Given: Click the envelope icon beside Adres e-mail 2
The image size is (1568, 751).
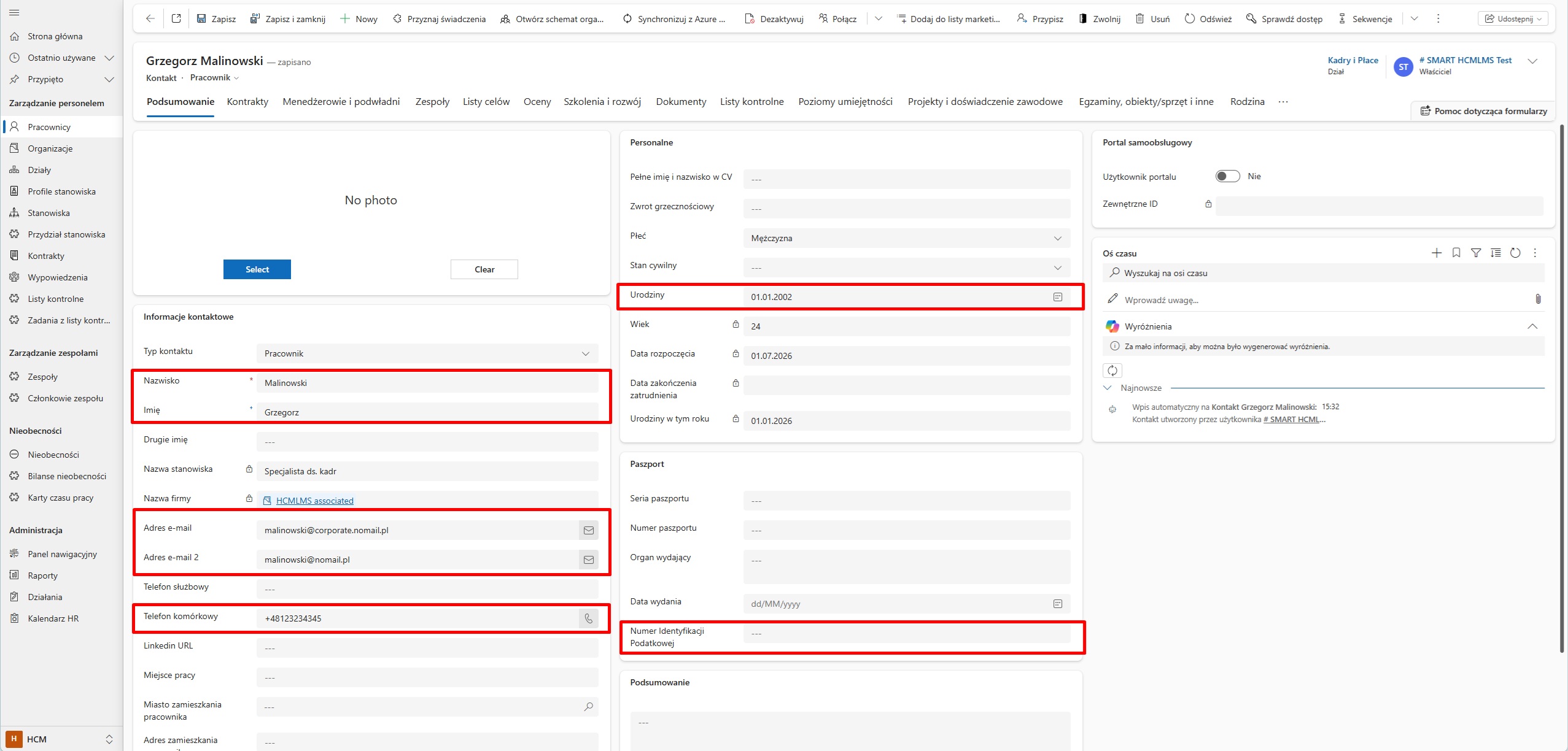Looking at the screenshot, I should [x=588, y=560].
